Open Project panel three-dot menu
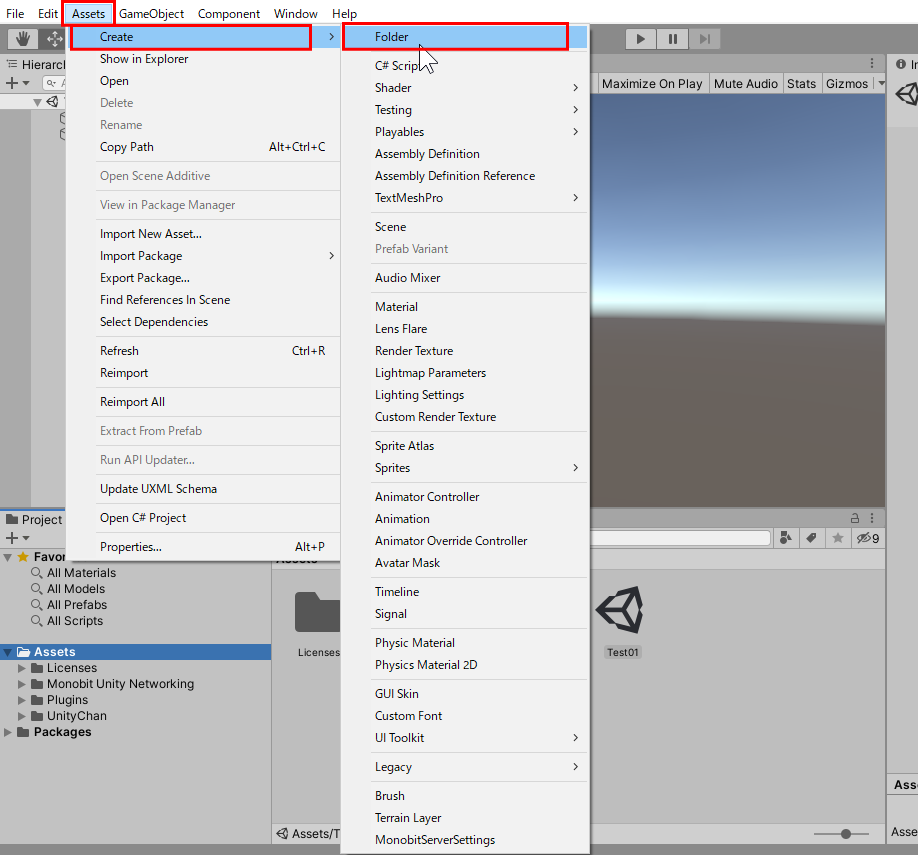 click(872, 518)
